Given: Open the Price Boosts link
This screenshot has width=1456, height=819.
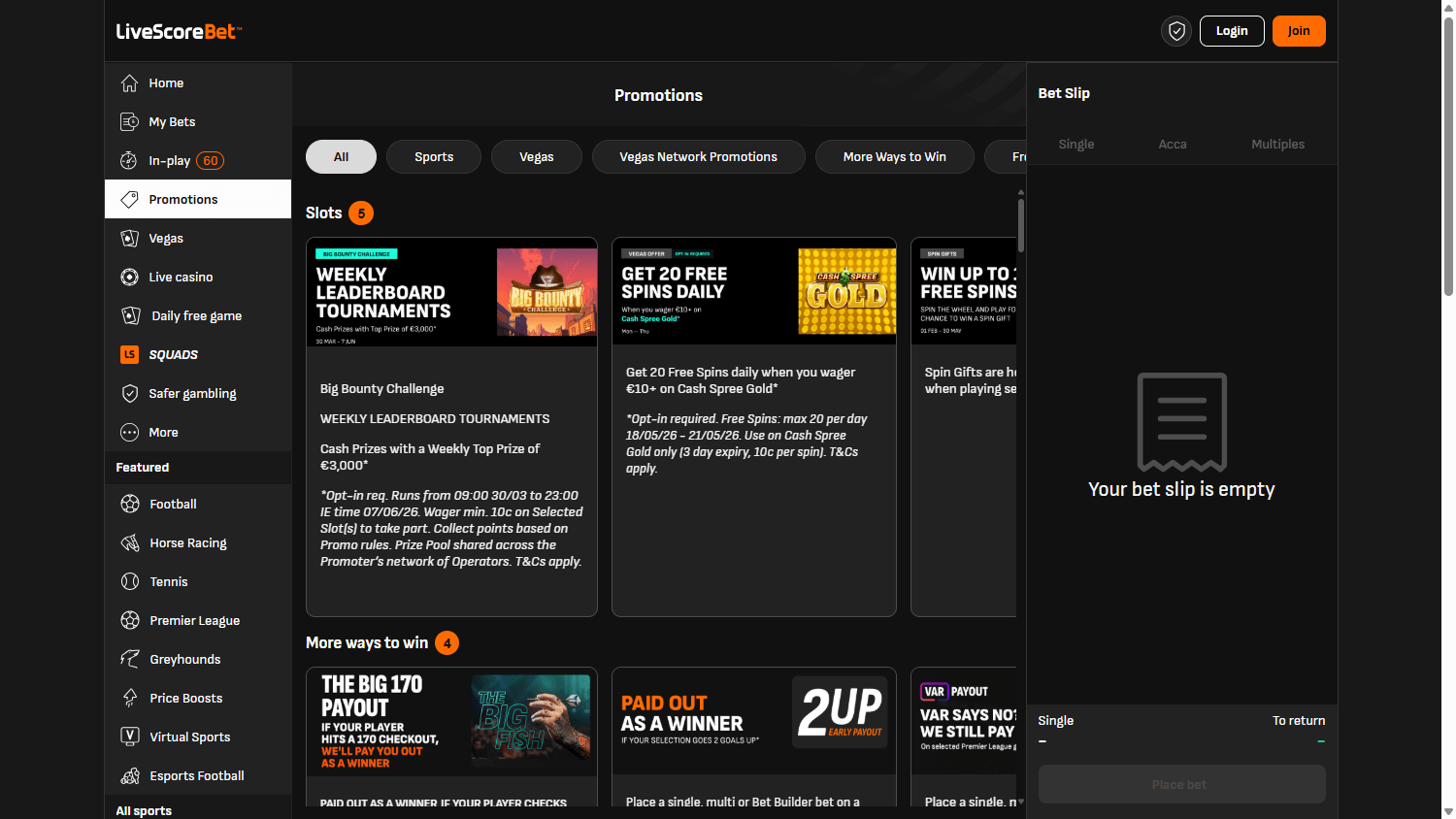Looking at the screenshot, I should coord(198,698).
